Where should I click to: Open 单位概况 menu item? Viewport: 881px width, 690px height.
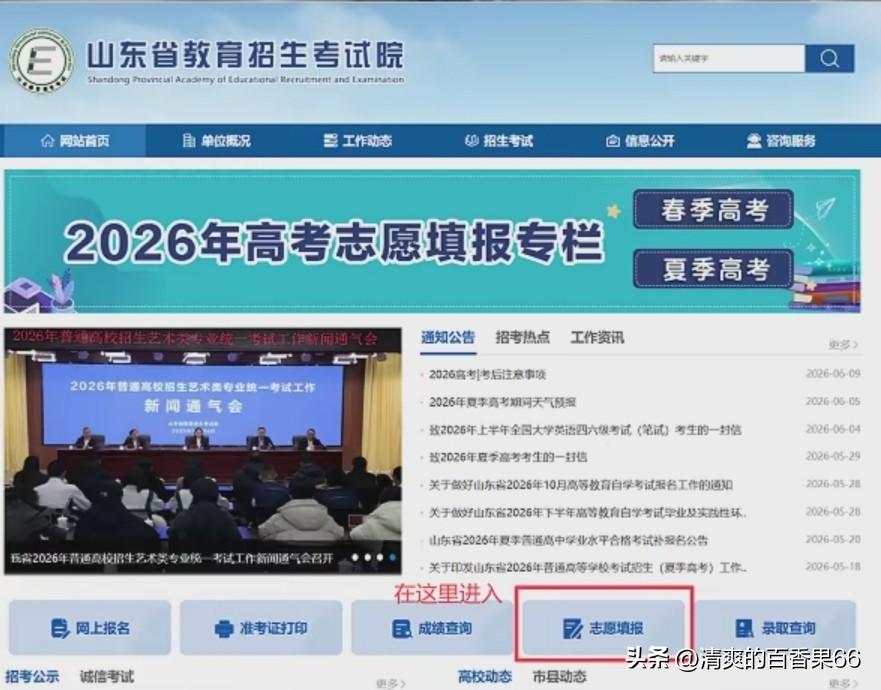(216, 140)
